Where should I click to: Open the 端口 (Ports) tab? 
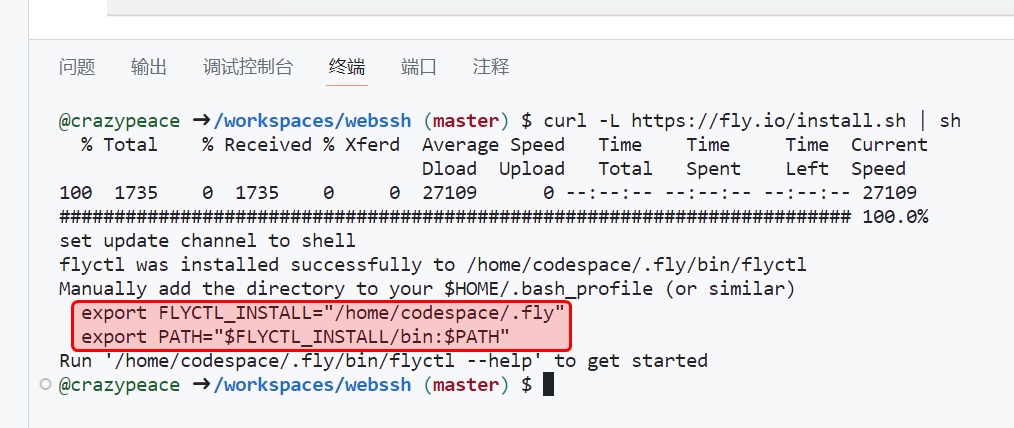(419, 67)
